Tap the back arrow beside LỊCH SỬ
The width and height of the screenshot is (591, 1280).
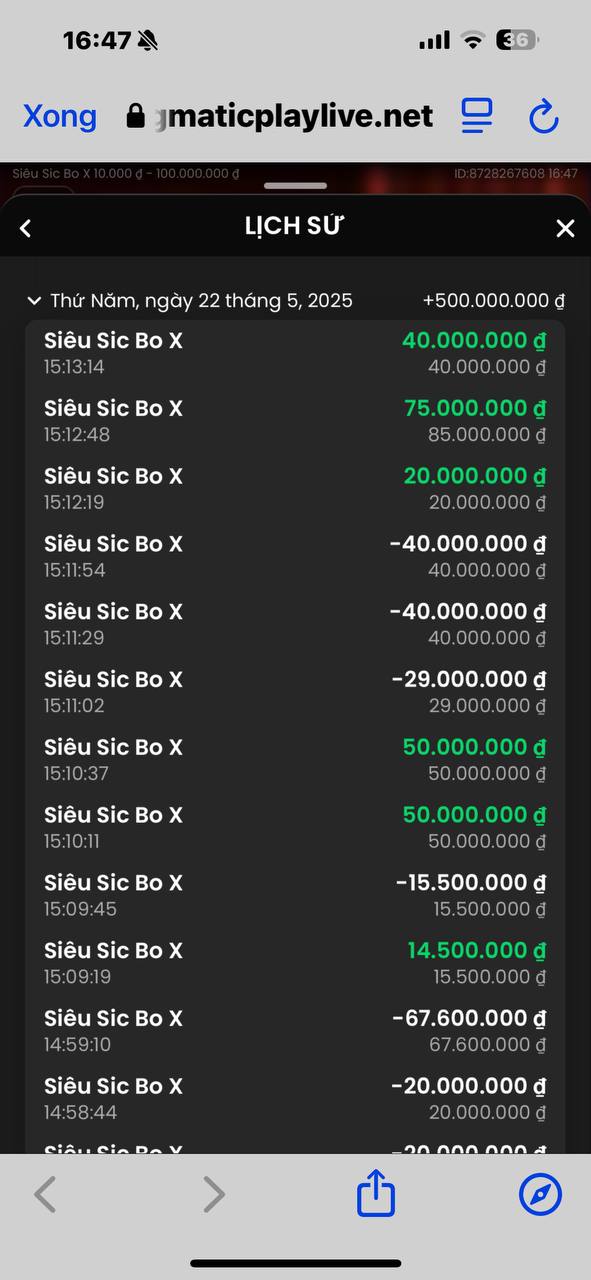pos(26,228)
